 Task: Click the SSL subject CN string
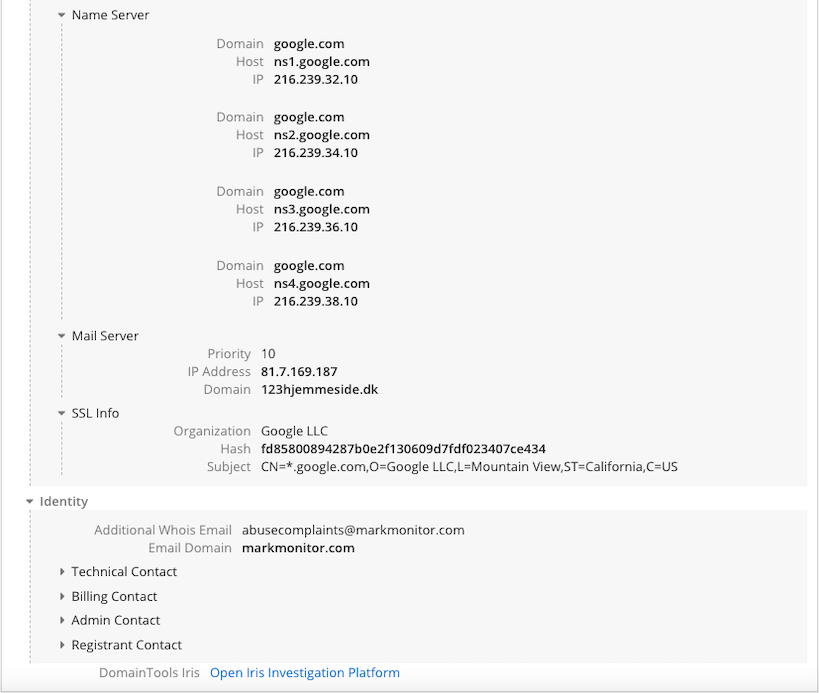[469, 467]
